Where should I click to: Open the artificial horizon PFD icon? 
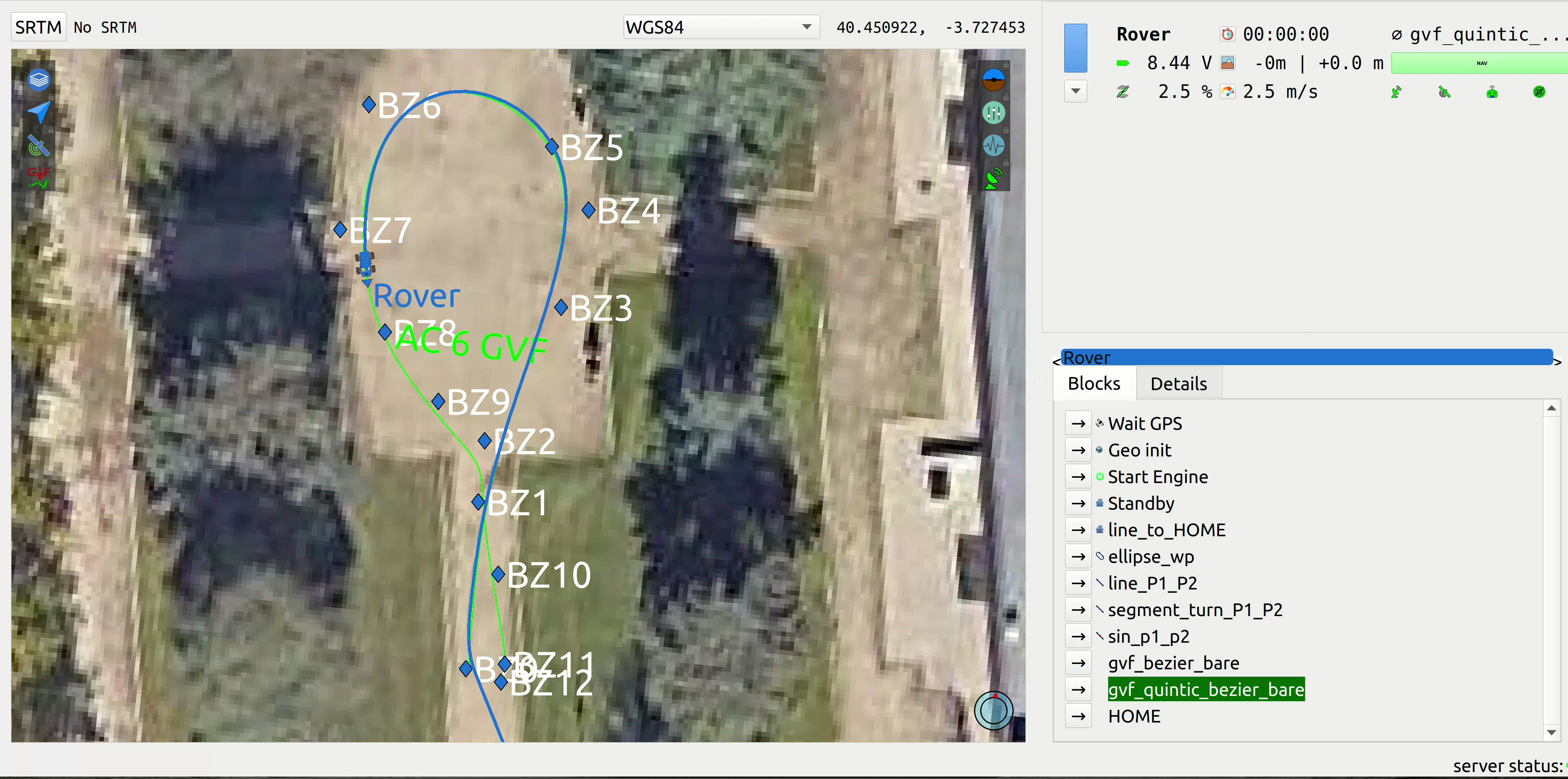point(993,80)
